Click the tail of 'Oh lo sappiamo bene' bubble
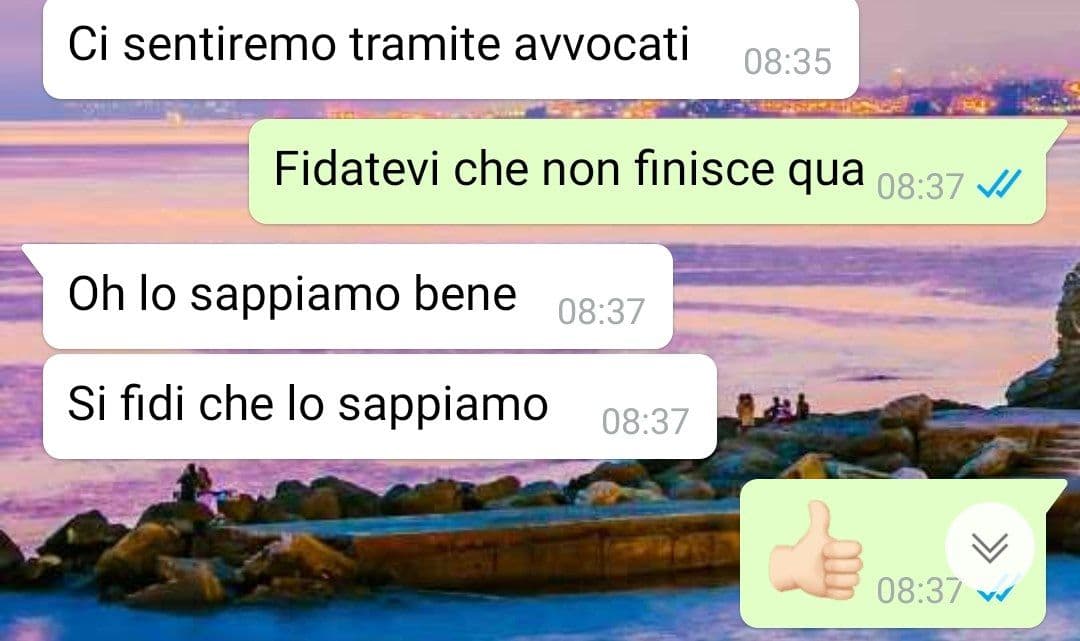The height and width of the screenshot is (641, 1080). [x=33, y=257]
